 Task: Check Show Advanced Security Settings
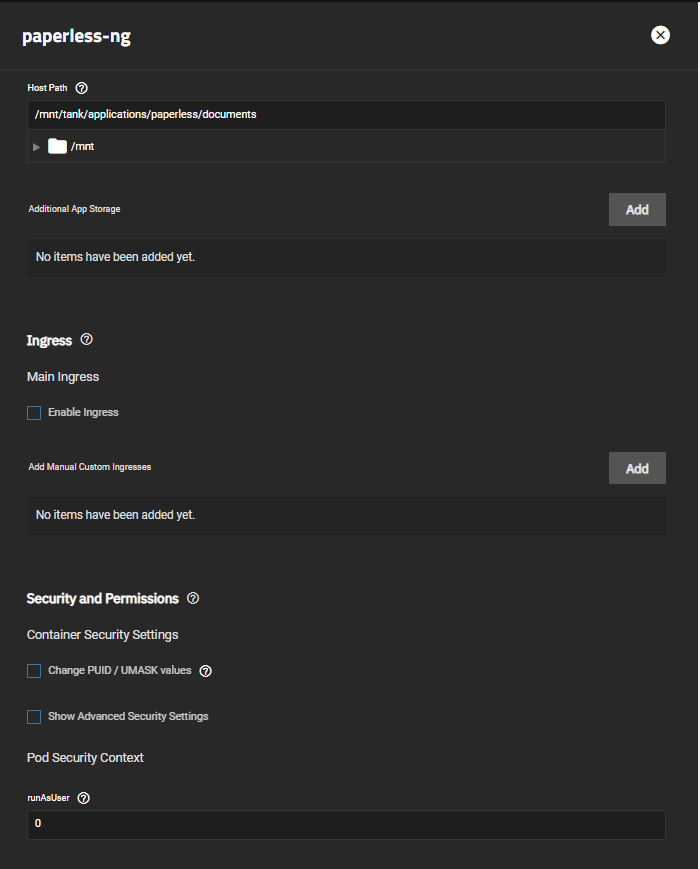pos(34,717)
